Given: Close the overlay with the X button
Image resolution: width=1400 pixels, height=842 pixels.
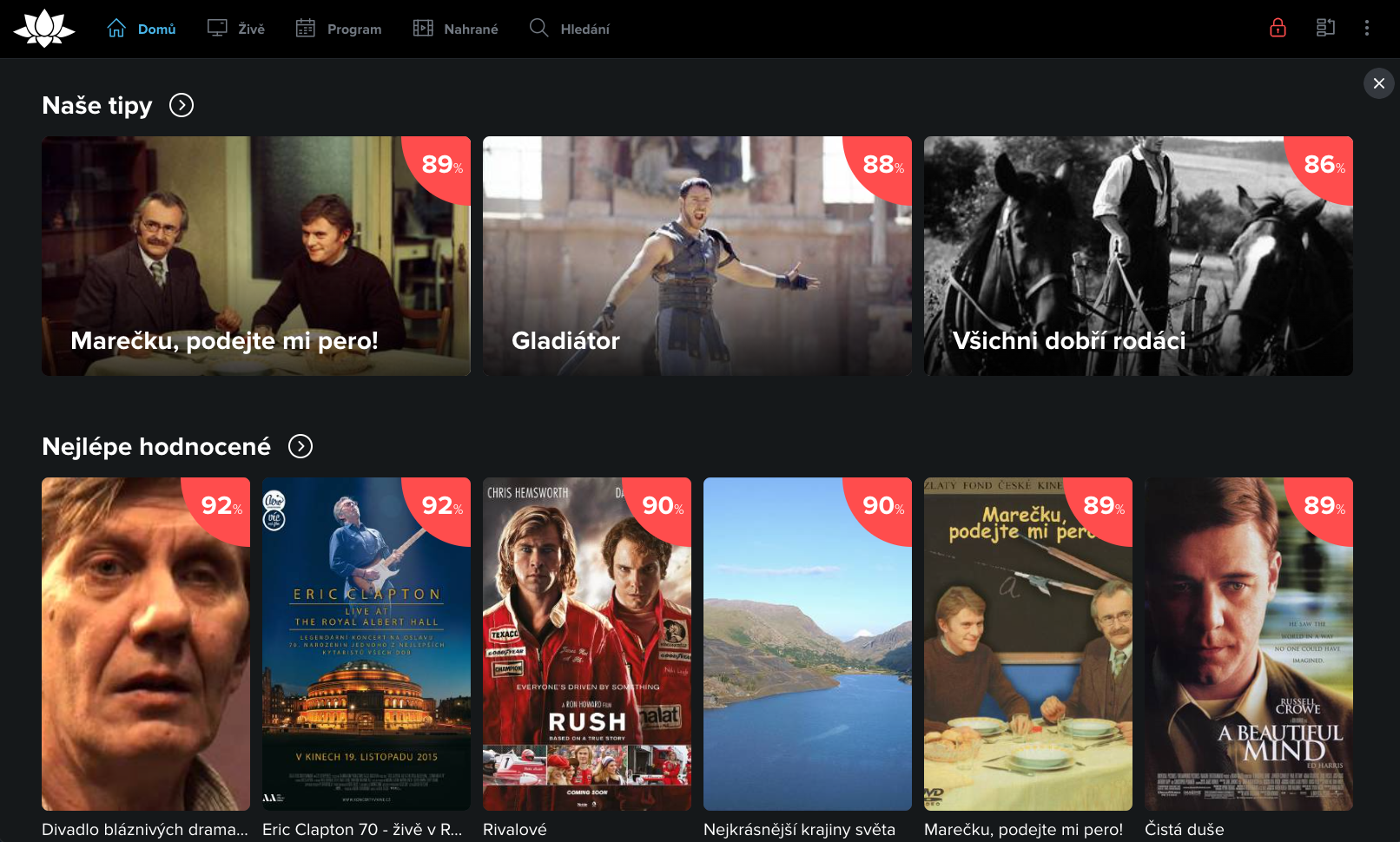Looking at the screenshot, I should pyautogui.click(x=1378, y=83).
